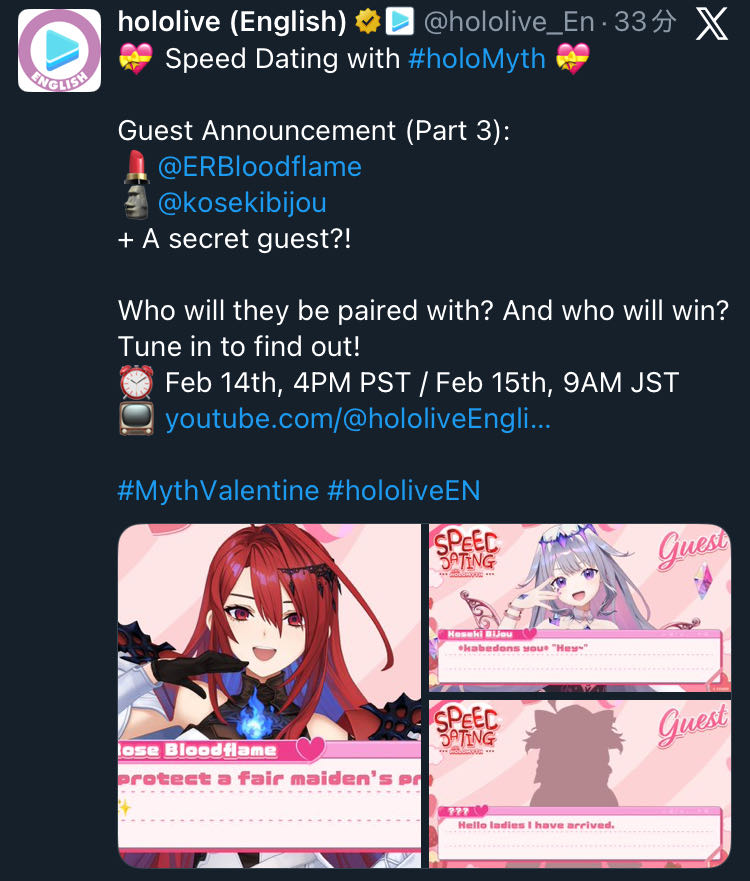View the secret guest silhouette image
The height and width of the screenshot is (881, 750).
580,784
